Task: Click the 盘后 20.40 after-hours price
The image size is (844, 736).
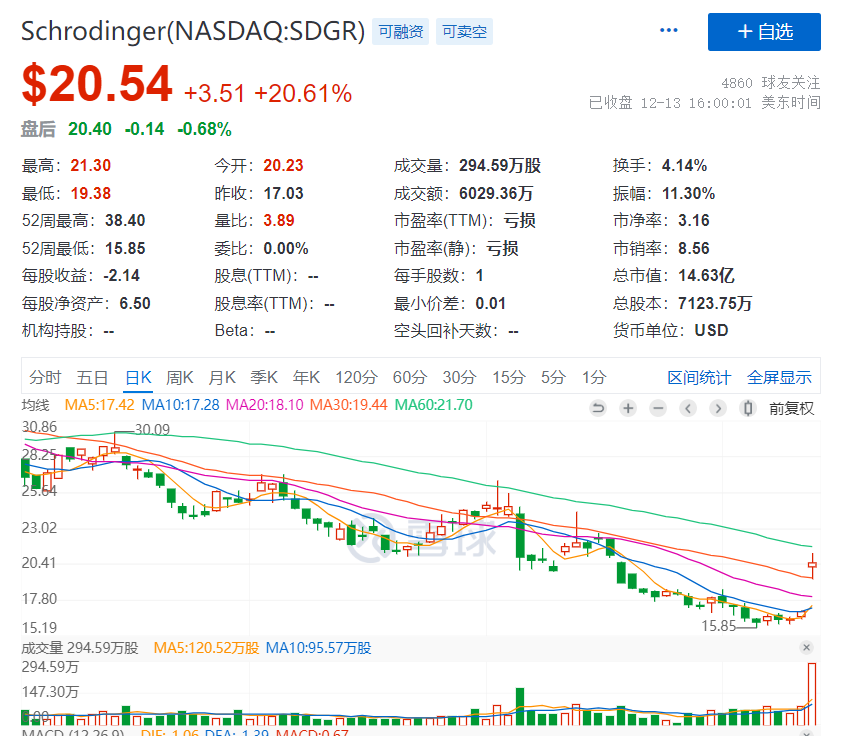Action: pyautogui.click(x=89, y=129)
